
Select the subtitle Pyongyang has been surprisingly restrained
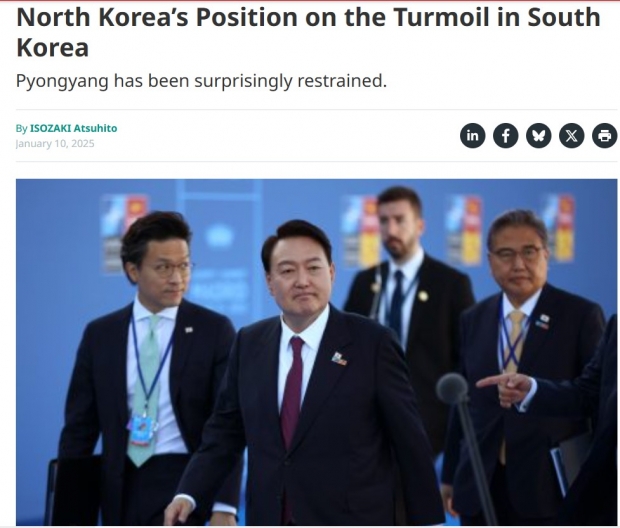click(x=201, y=81)
